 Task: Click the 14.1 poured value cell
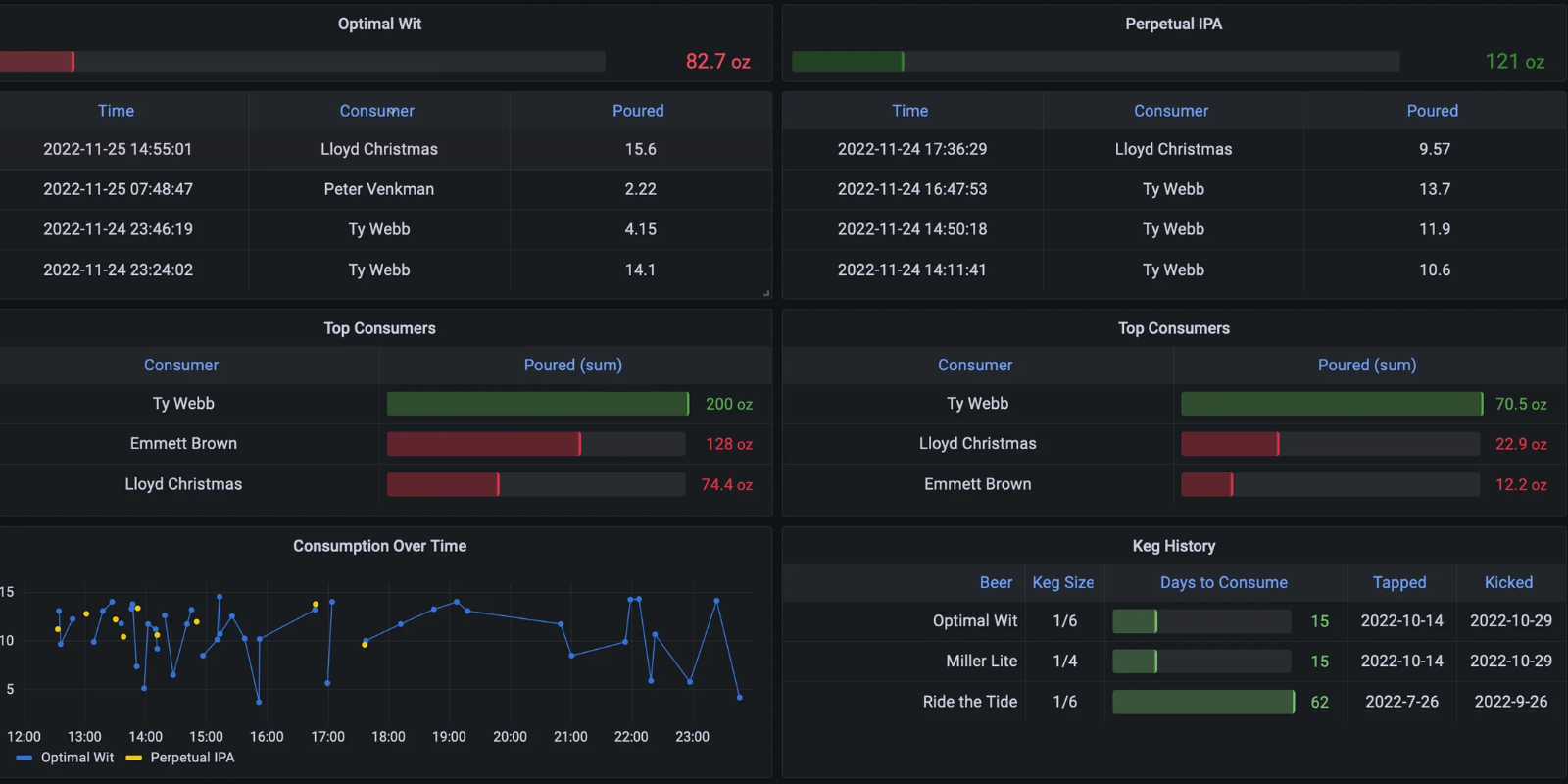click(640, 269)
